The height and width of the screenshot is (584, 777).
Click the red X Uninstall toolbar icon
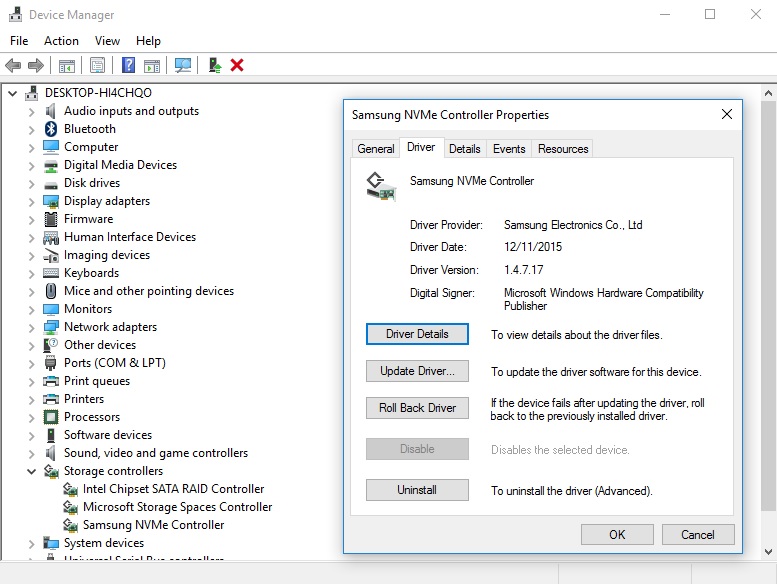point(237,65)
